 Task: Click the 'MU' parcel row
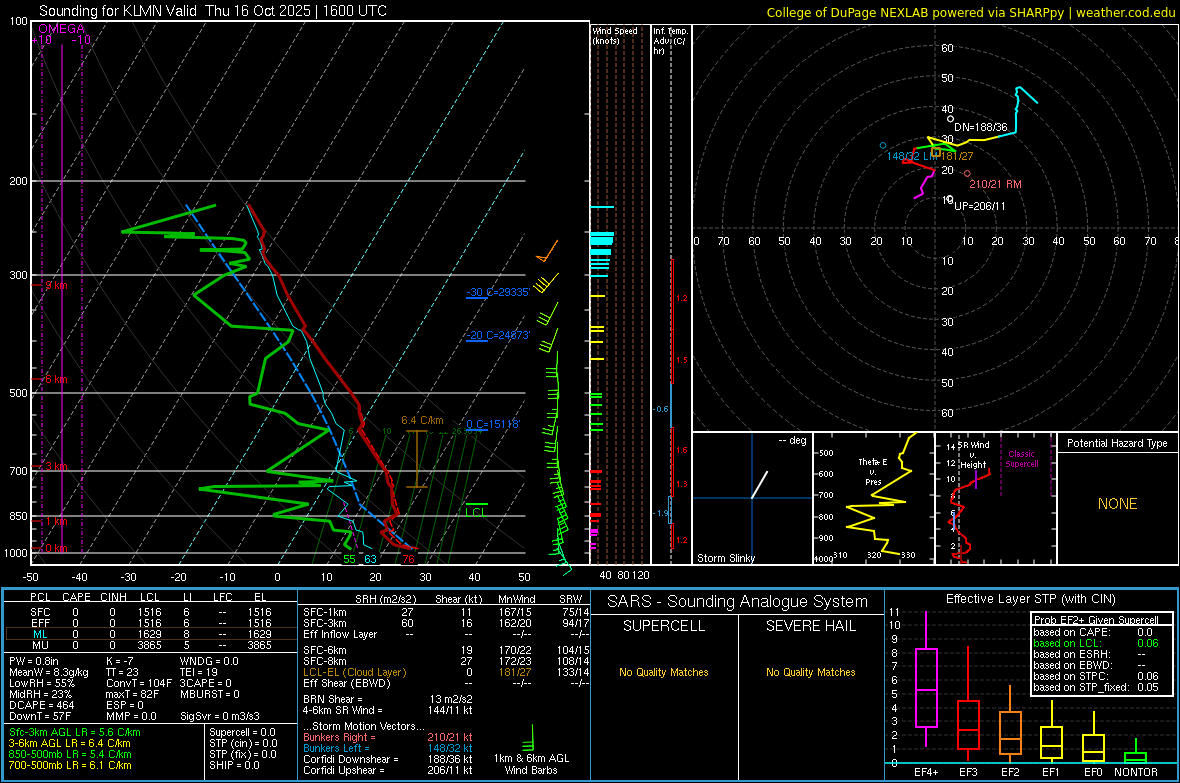[151, 644]
